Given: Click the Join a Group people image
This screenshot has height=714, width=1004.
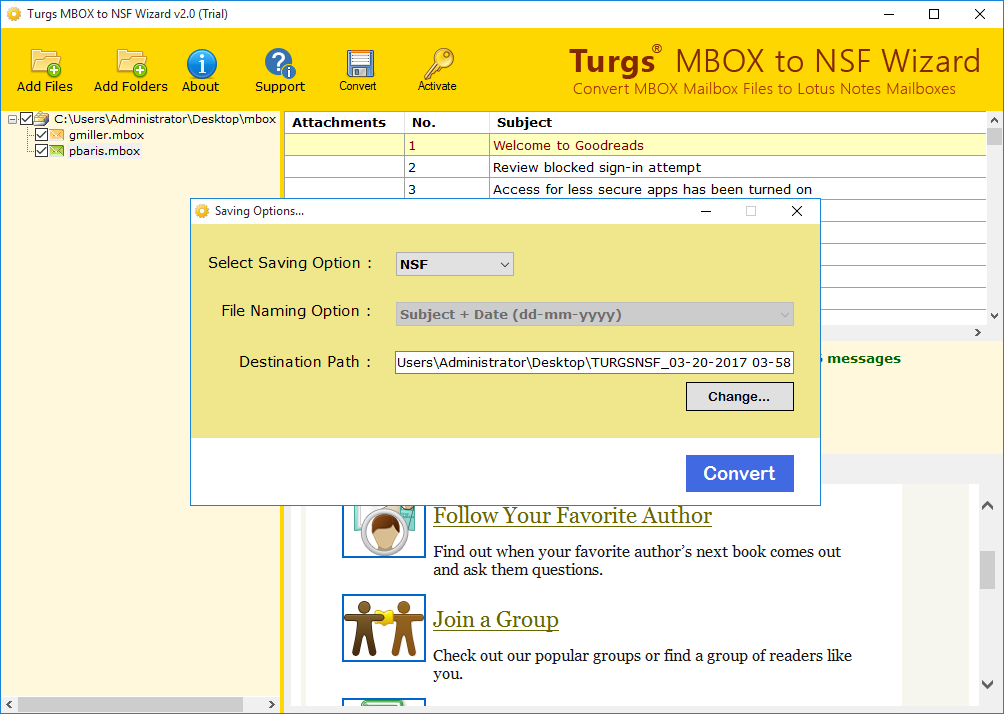Looking at the screenshot, I should click(x=384, y=628).
